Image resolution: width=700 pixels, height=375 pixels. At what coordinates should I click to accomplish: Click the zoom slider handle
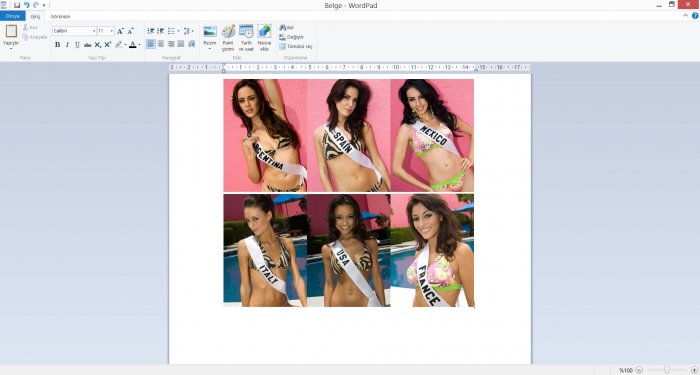pos(667,370)
